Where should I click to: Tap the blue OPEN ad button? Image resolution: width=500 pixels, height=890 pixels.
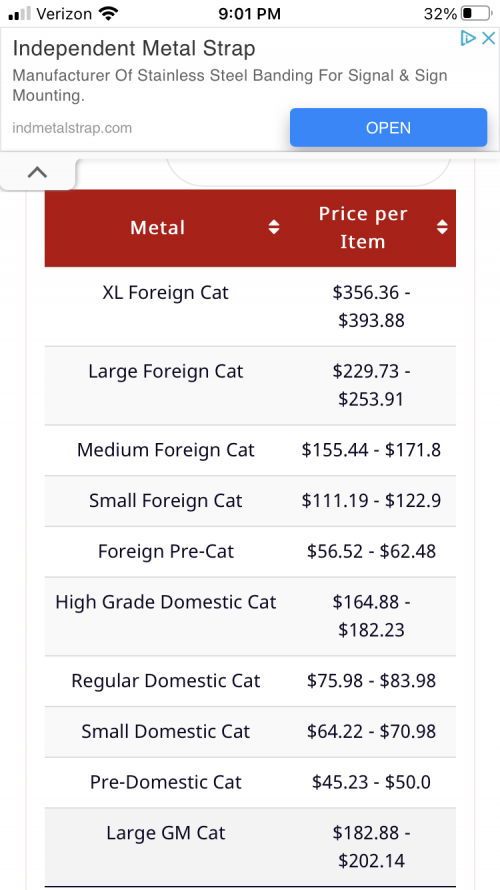click(388, 128)
